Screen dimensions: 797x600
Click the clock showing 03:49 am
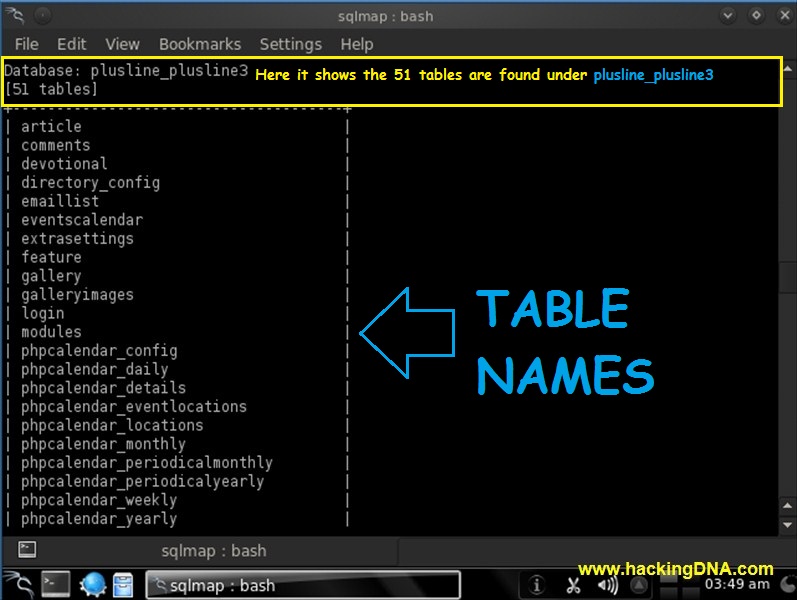[737, 585]
